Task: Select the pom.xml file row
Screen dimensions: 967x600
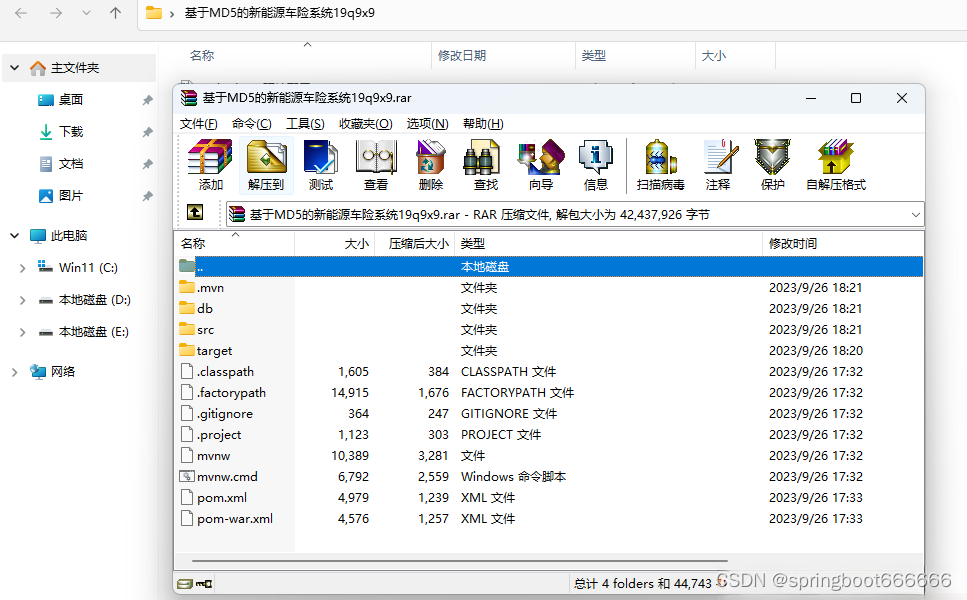Action: 548,497
